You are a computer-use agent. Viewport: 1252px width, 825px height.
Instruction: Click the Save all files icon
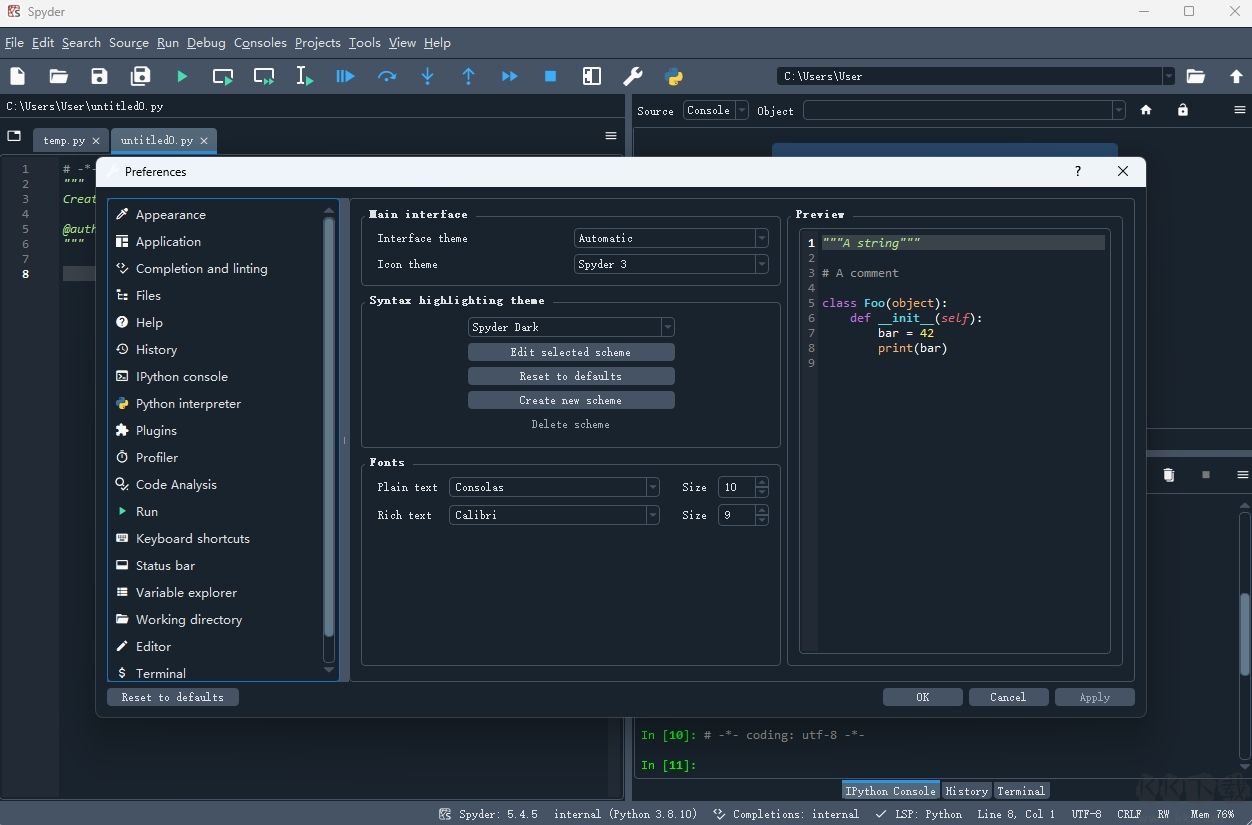pyautogui.click(x=140, y=76)
